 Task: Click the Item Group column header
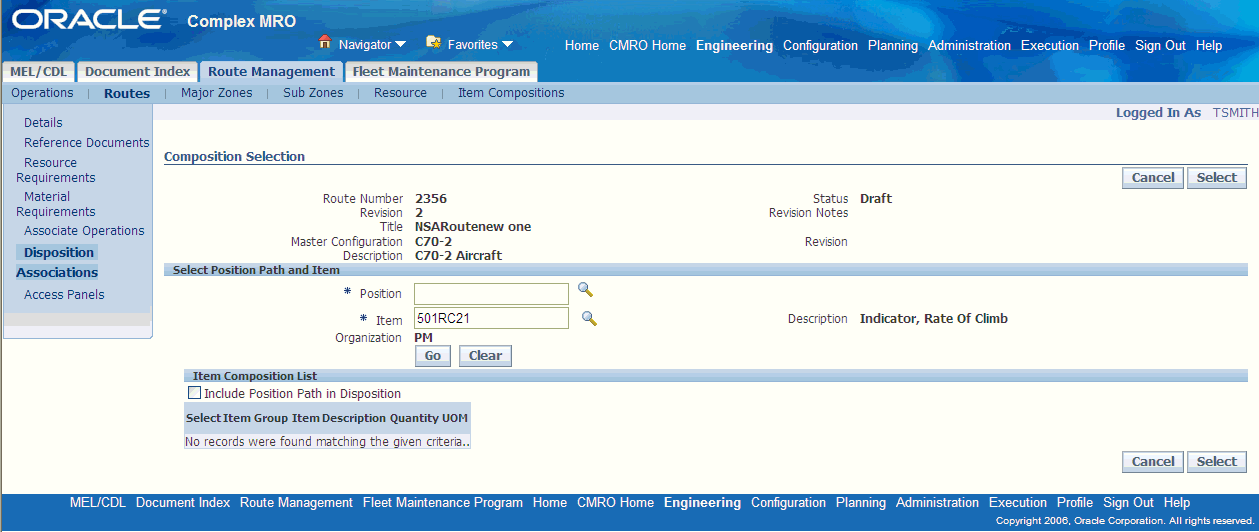(256, 417)
